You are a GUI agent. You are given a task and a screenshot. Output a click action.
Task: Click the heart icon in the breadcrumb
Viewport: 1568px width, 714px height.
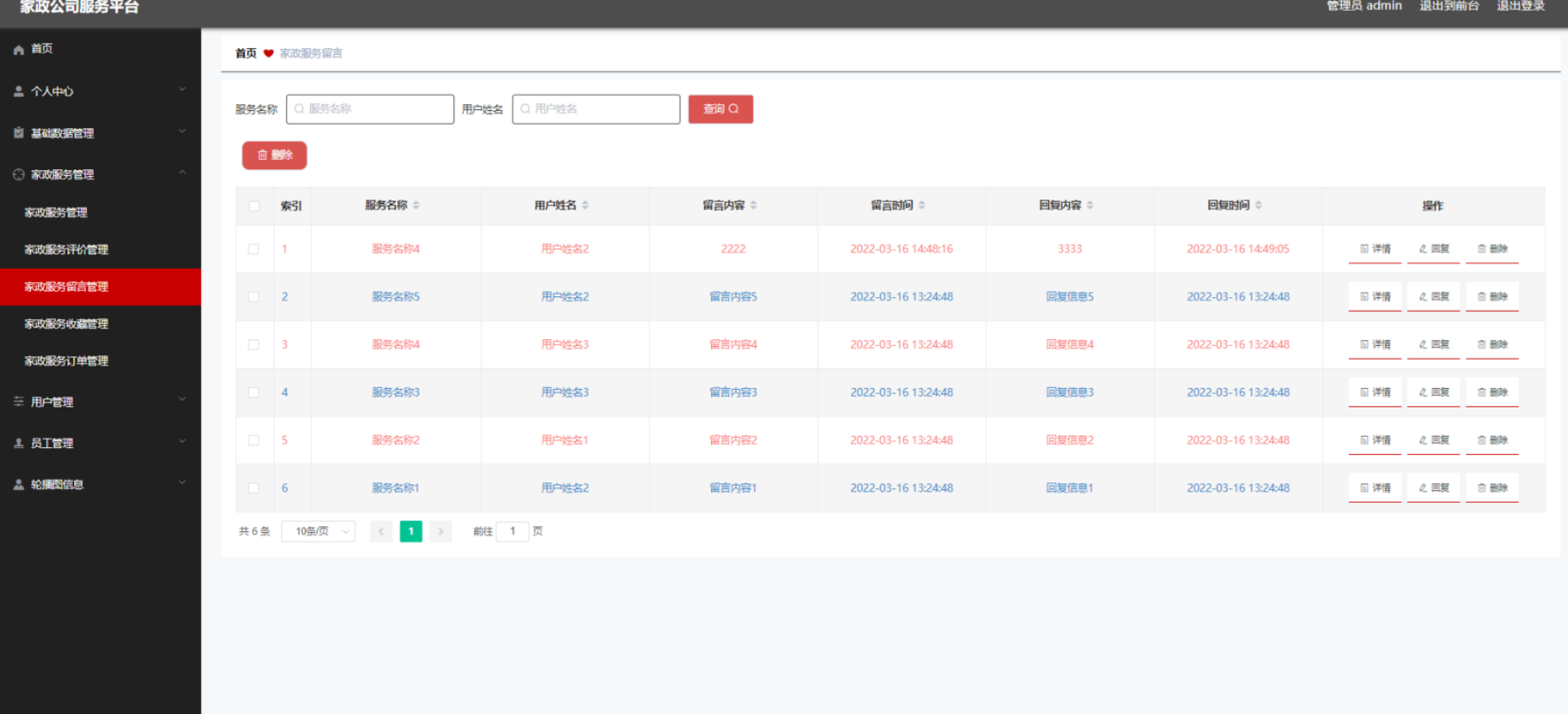(269, 53)
